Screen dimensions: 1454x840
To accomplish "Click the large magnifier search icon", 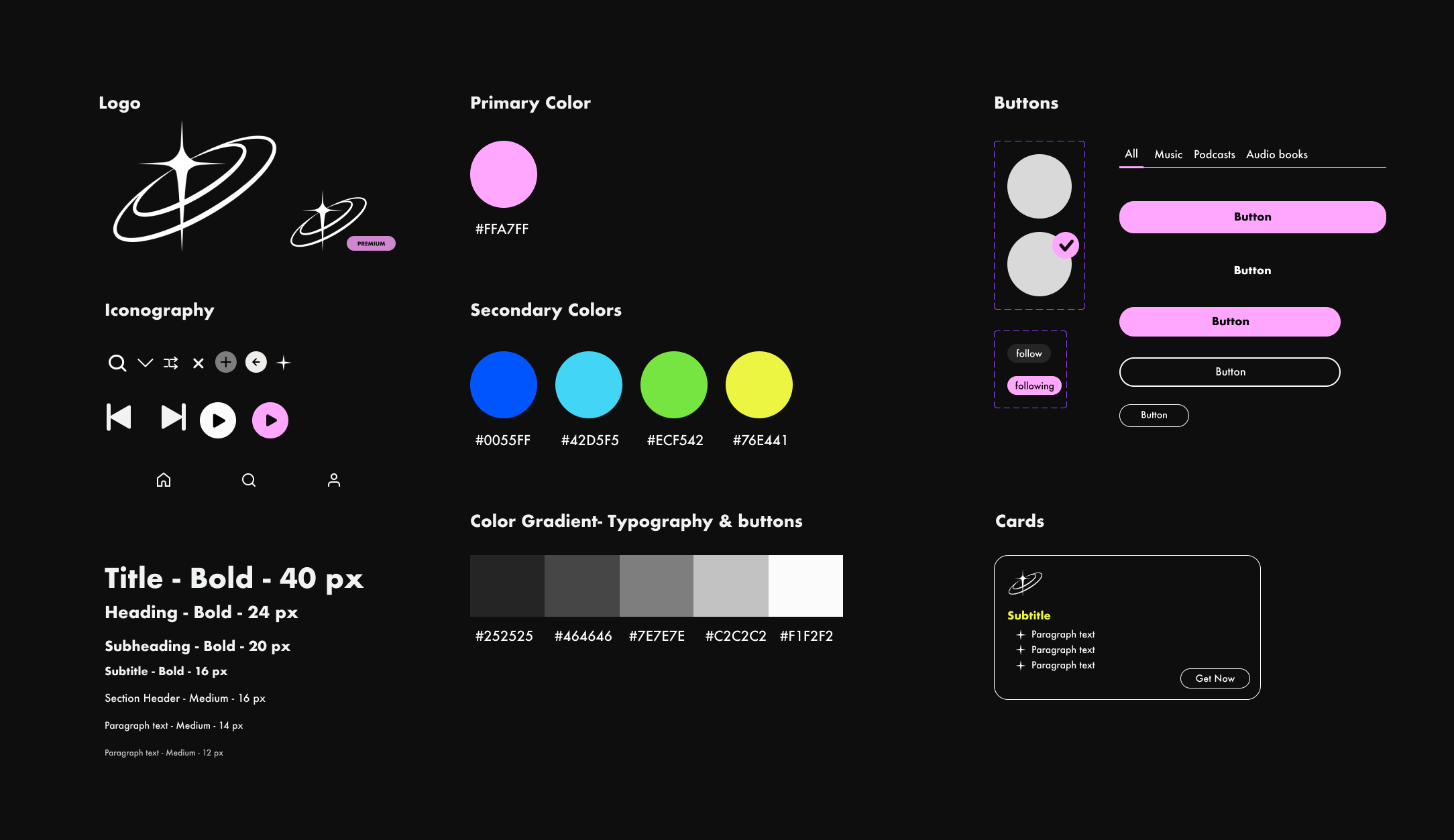I will (x=117, y=363).
